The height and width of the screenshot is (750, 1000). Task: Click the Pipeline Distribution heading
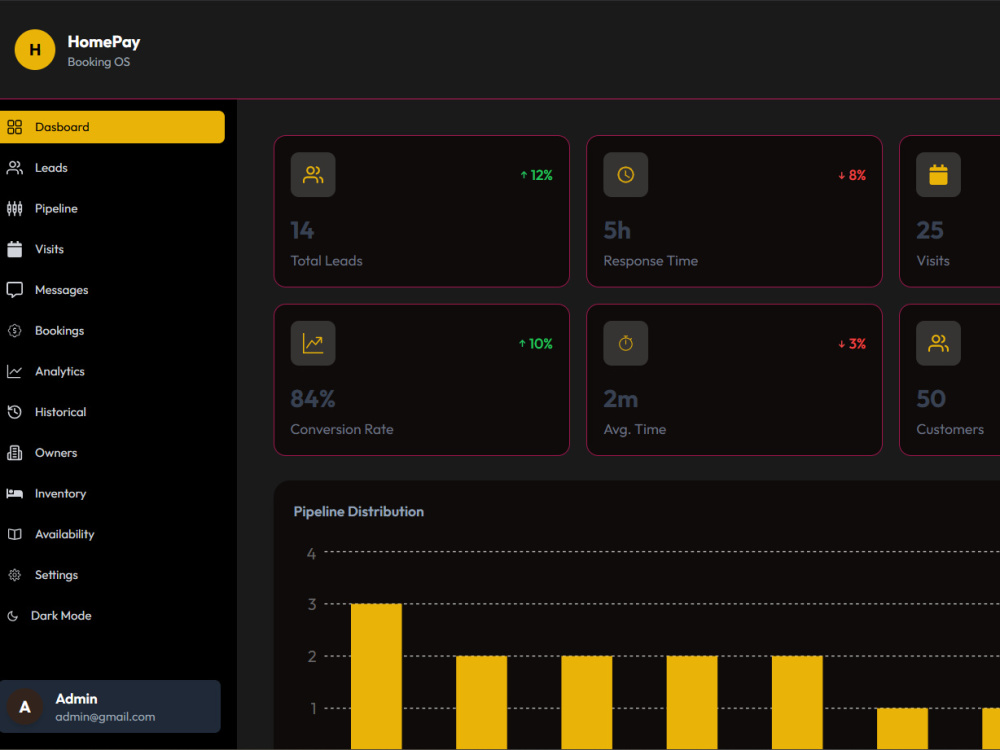pyautogui.click(x=358, y=511)
